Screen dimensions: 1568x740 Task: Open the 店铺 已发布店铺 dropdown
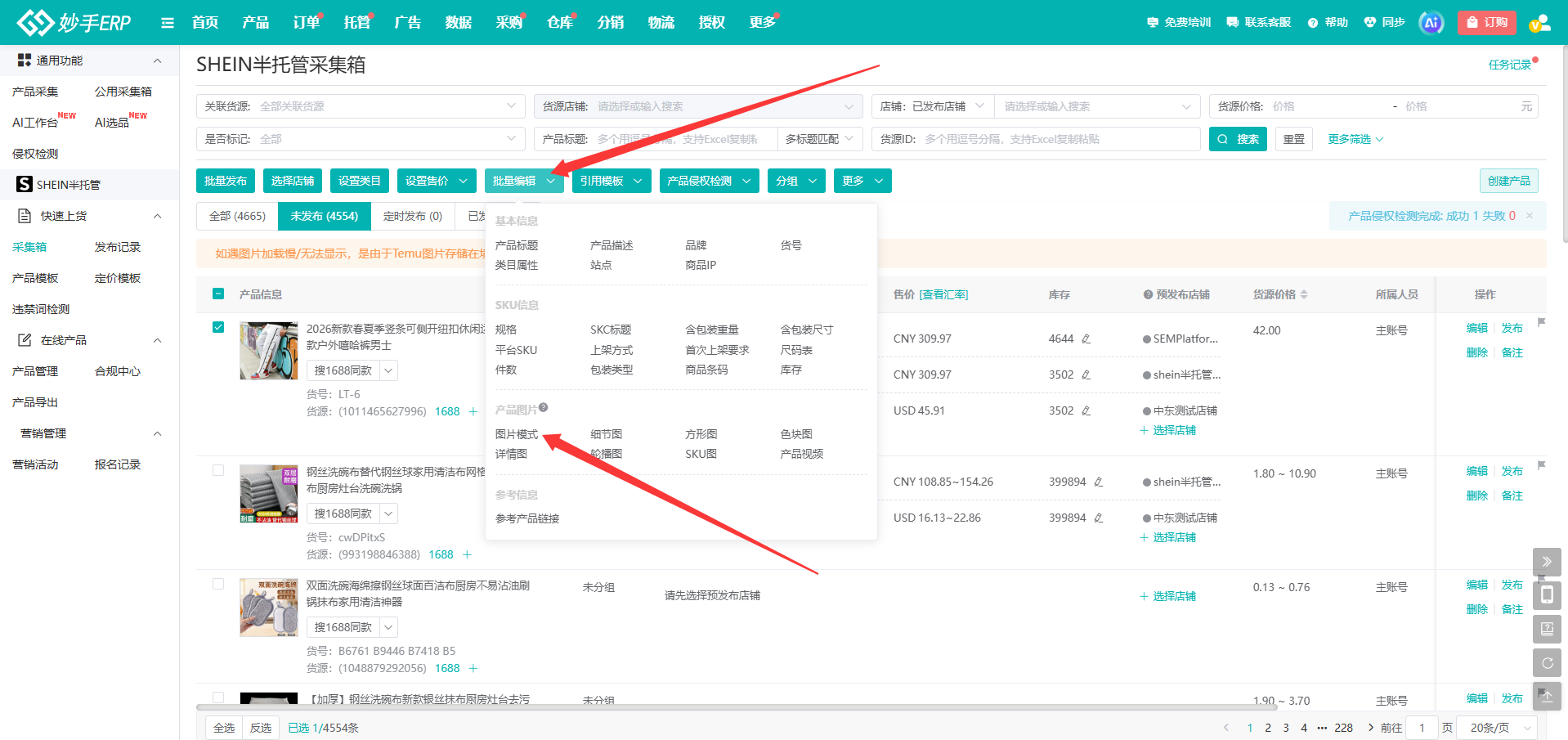[932, 106]
